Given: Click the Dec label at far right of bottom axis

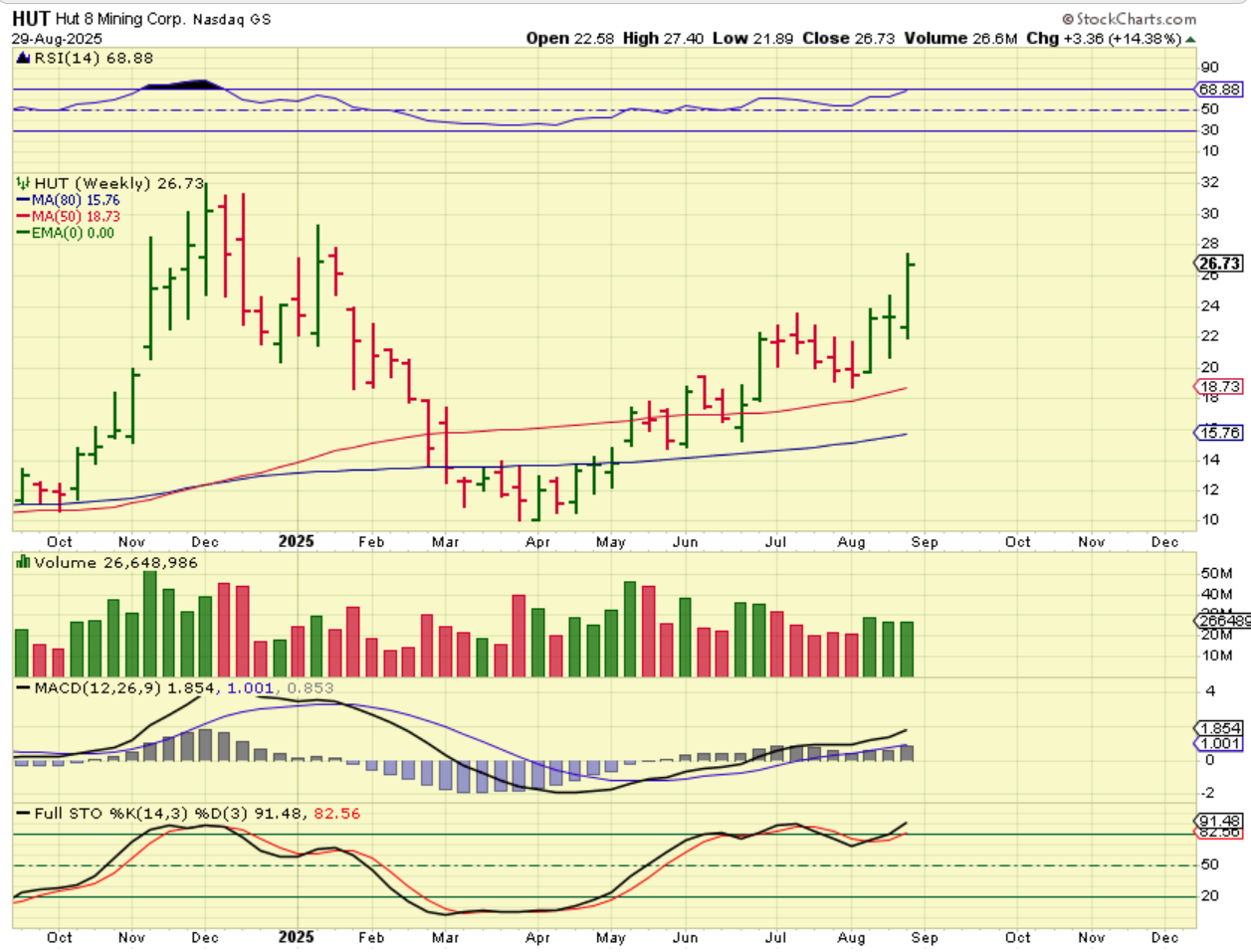Looking at the screenshot, I should 1164,937.
